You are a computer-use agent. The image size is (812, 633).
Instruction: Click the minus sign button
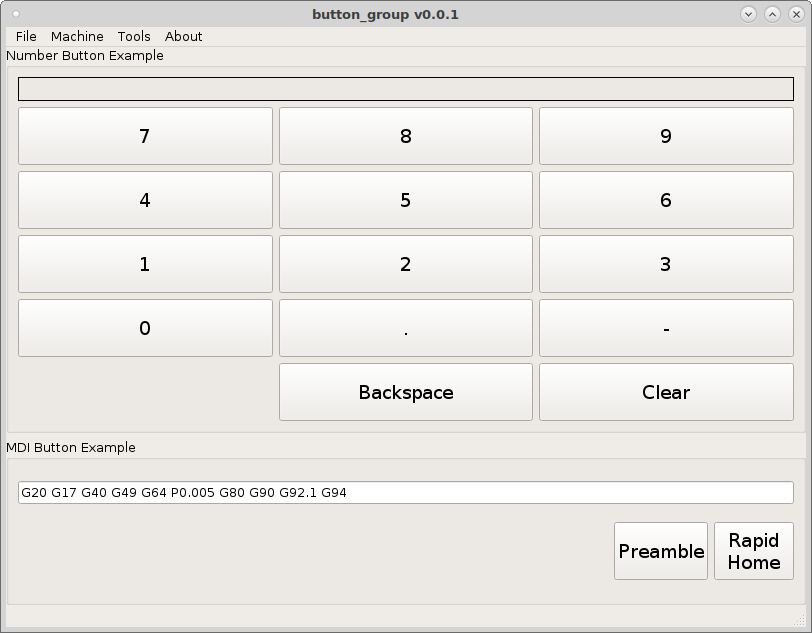point(666,328)
